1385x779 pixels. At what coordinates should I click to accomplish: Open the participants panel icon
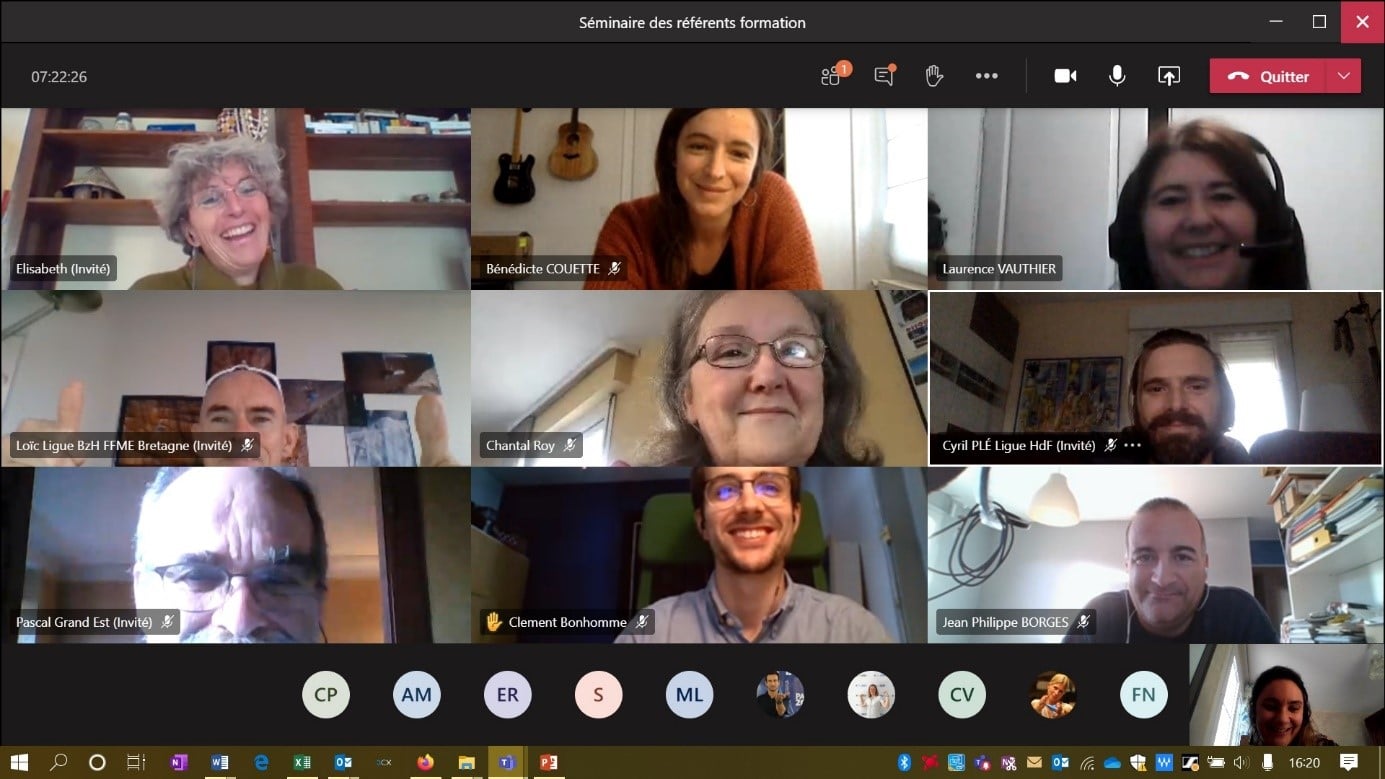tap(833, 76)
